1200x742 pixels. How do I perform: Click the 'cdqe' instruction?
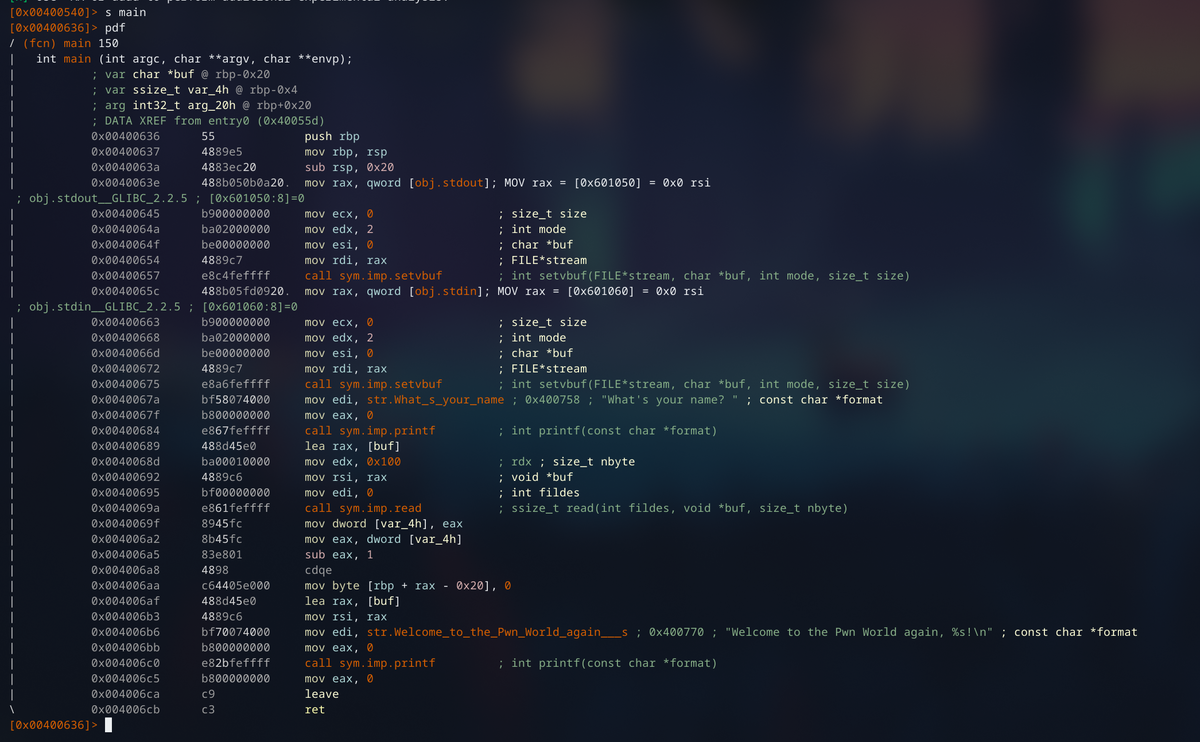point(318,570)
